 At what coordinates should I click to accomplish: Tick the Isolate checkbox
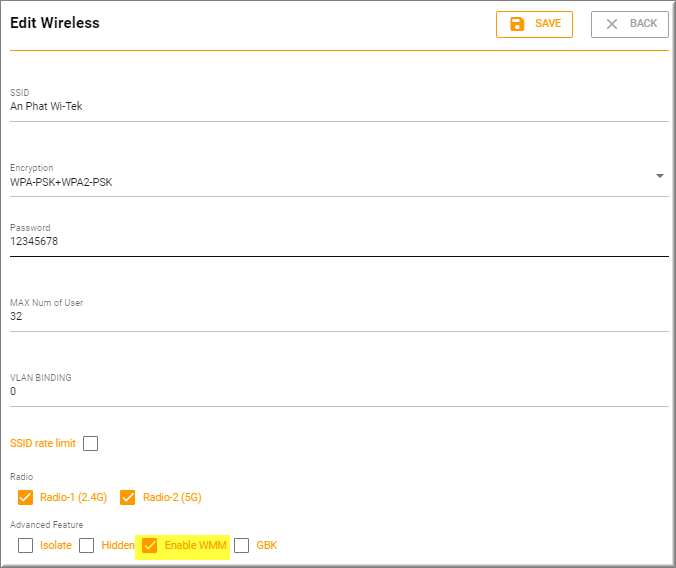click(26, 545)
